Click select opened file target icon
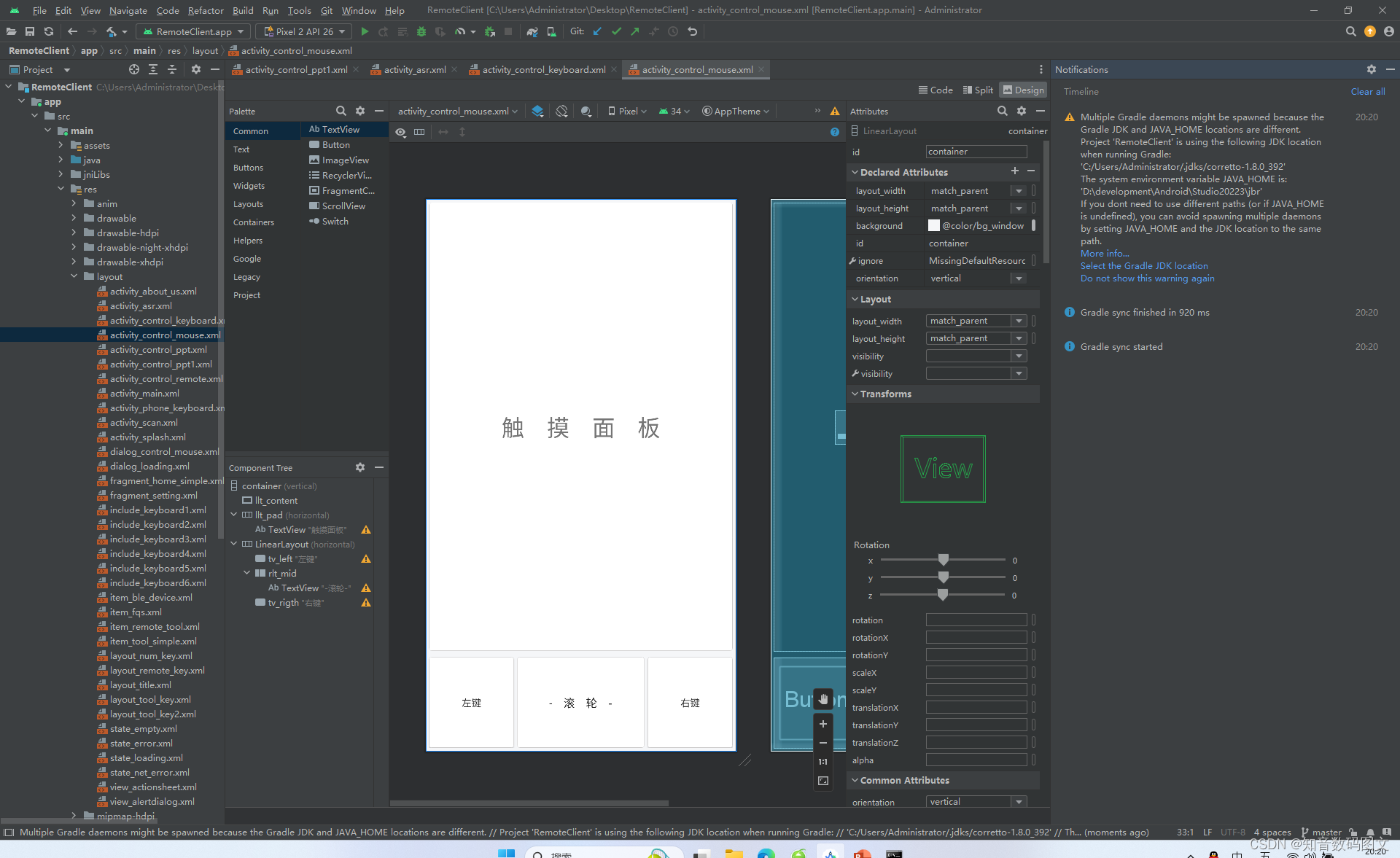This screenshot has height=858, width=1400. point(133,70)
